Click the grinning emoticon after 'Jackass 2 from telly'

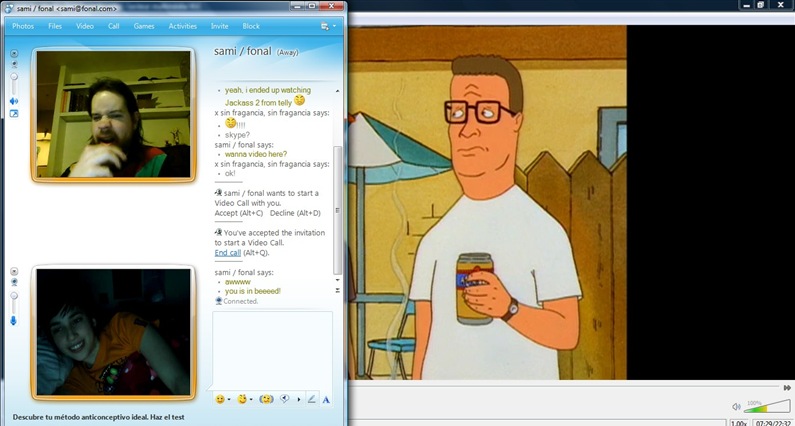pyautogui.click(x=300, y=101)
